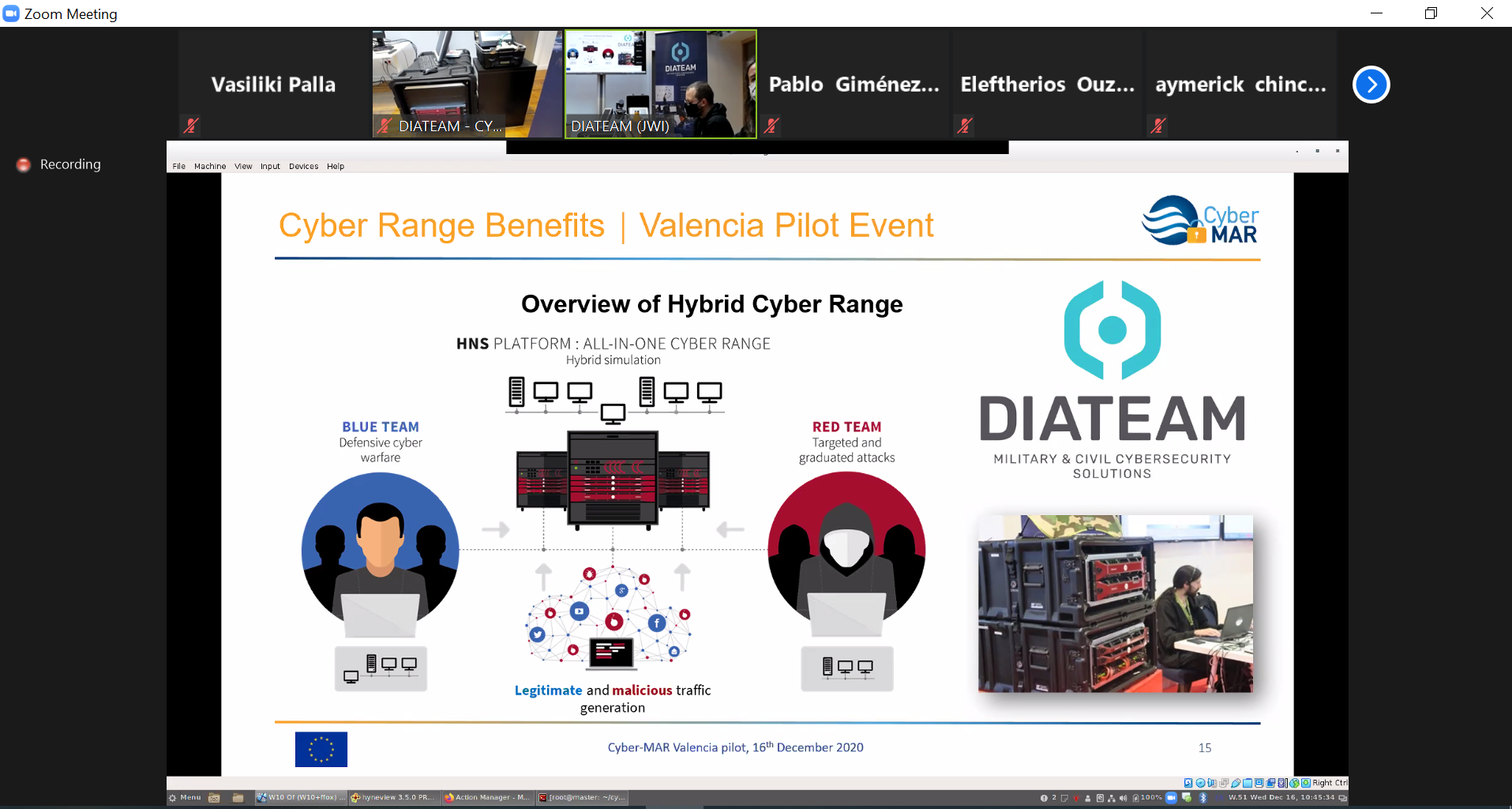Viewport: 1512px width, 809px height.
Task: Switch to hyneview 3.5.0 taskbar window
Action: (392, 798)
